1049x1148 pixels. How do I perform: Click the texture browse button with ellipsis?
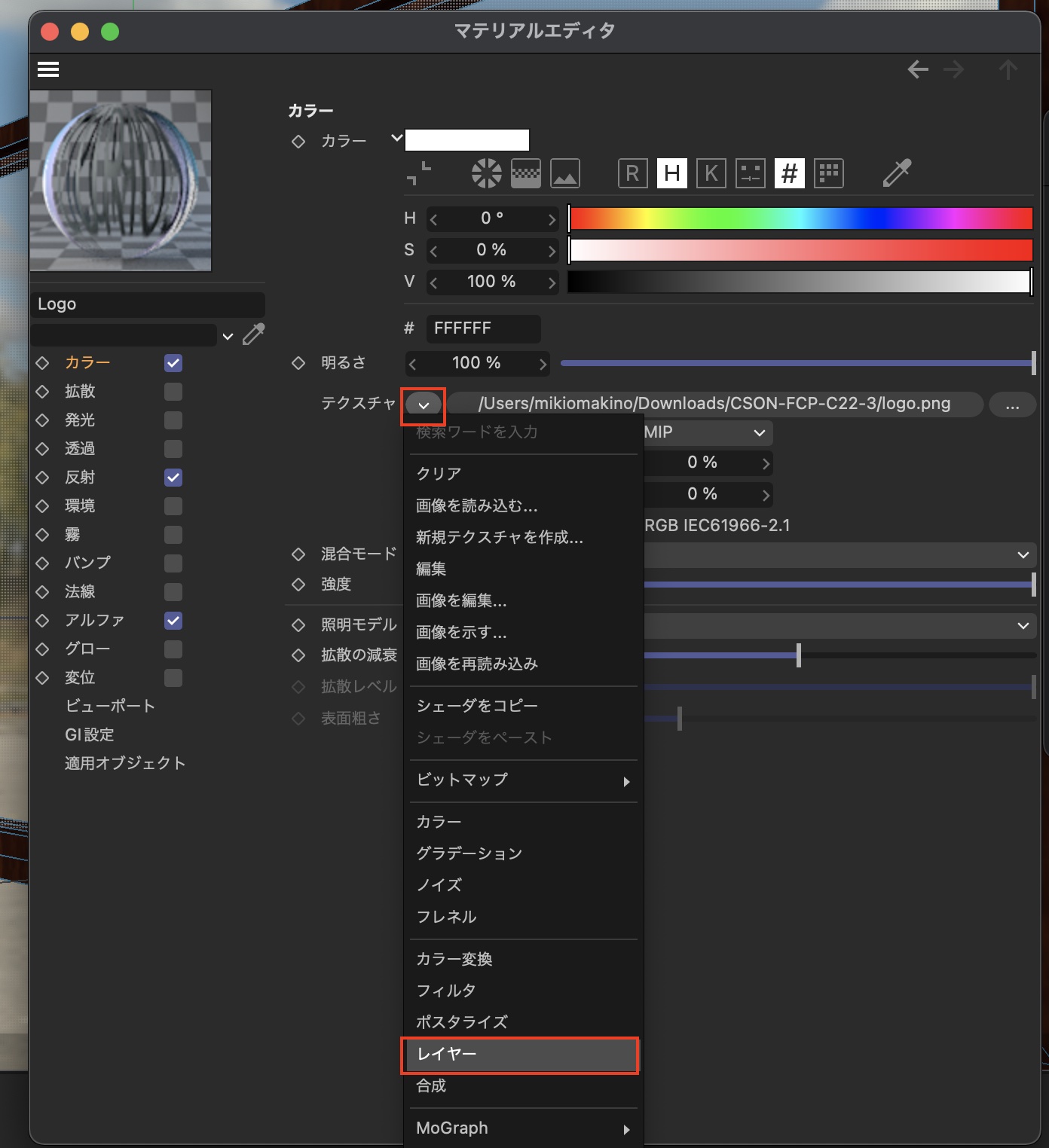(x=1012, y=405)
